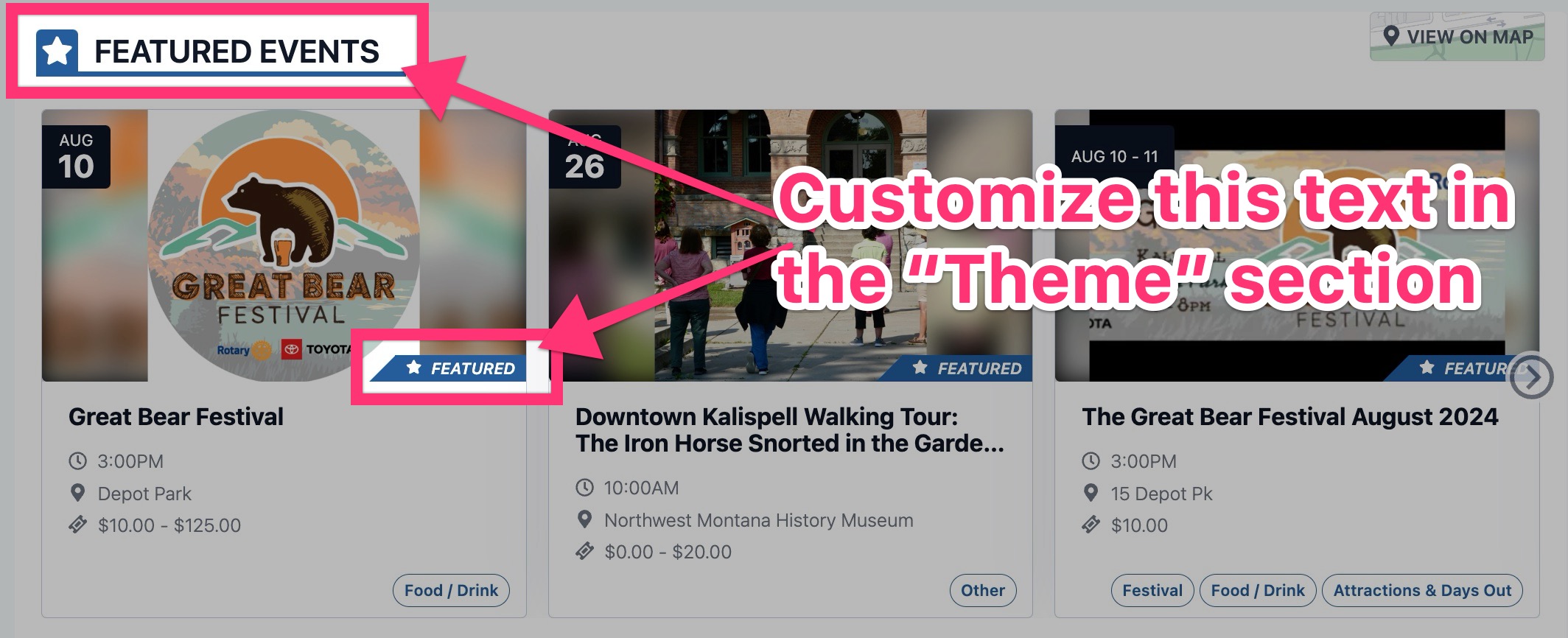The width and height of the screenshot is (1568, 638).
Task: Open the Great Bear Festival event title
Action: click(x=175, y=417)
